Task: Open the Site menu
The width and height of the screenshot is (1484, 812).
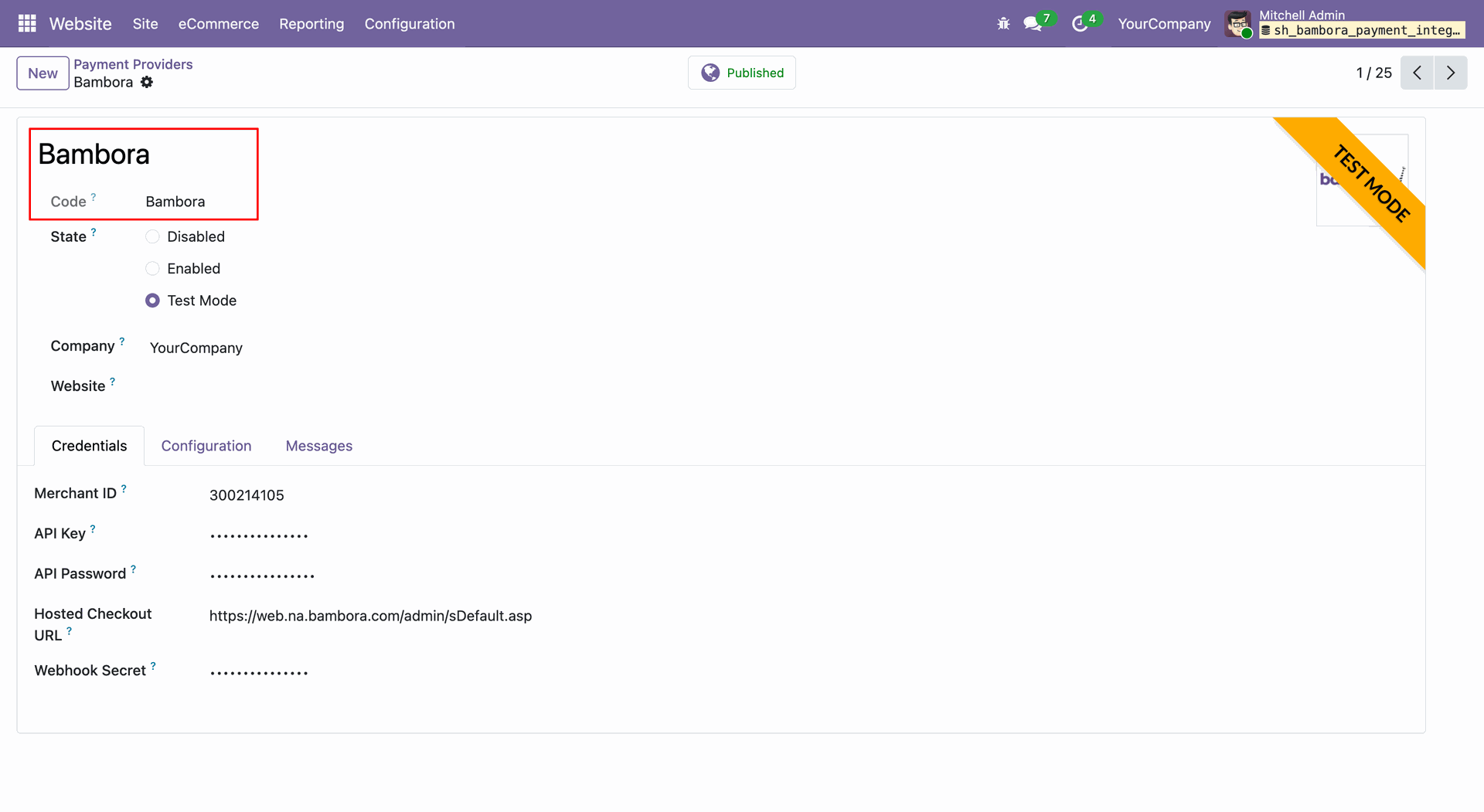Action: click(145, 24)
